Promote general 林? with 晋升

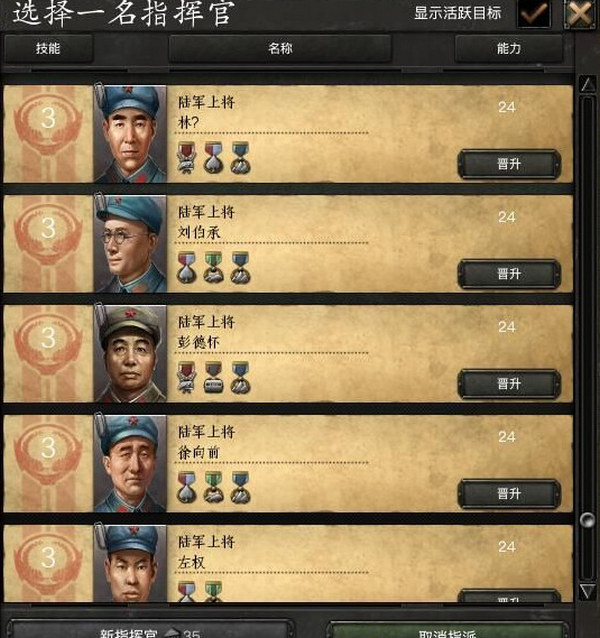509,164
